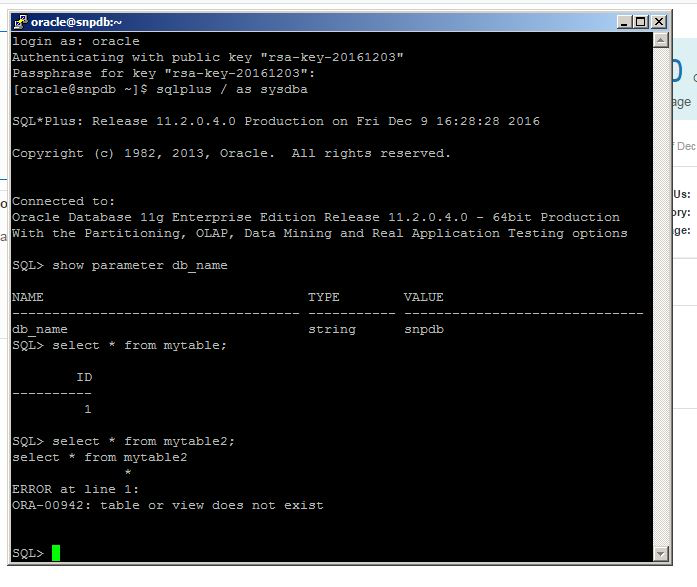
Task: Click the ORA-00942 error message line
Action: 168,505
